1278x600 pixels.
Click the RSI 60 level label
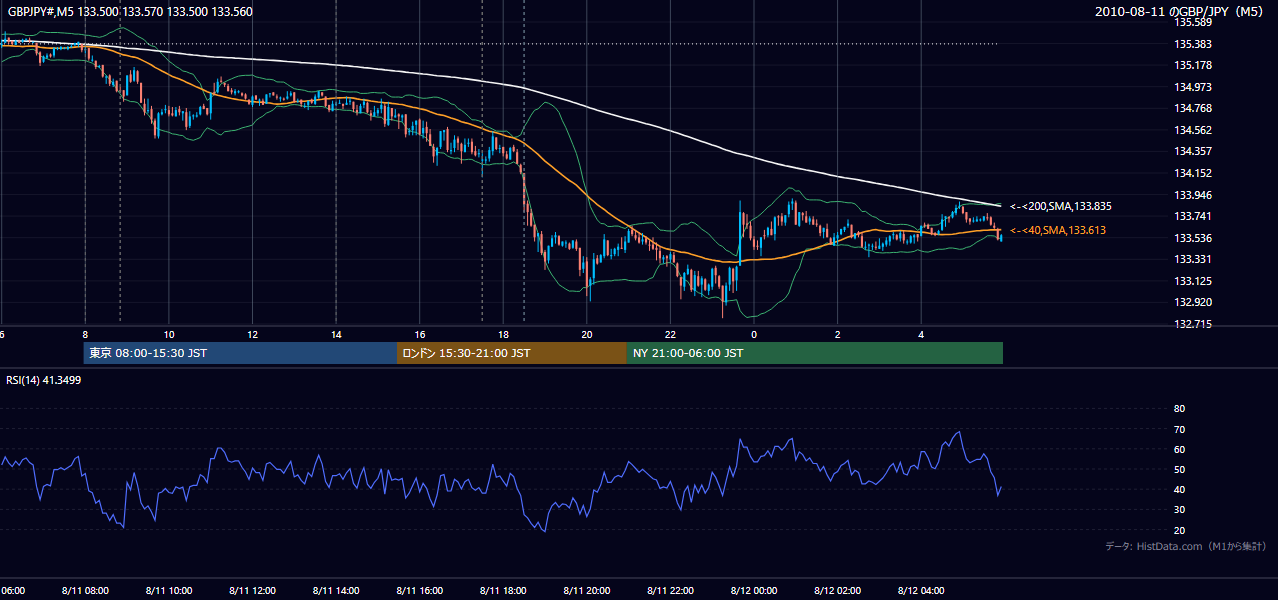click(x=1179, y=449)
